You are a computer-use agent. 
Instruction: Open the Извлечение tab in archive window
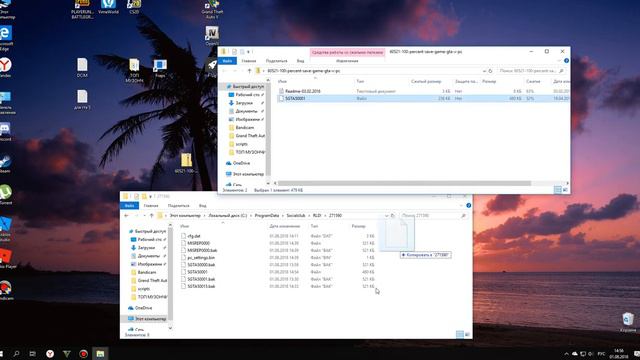pyautogui.click(x=347, y=61)
